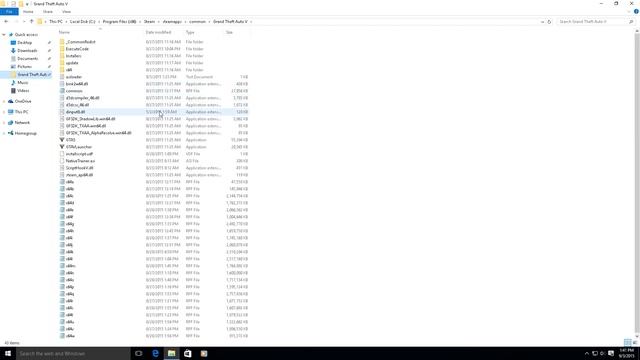Viewport: 640px width, 360px height.
Task: Open the Home ribbon tab
Action: 28,12
